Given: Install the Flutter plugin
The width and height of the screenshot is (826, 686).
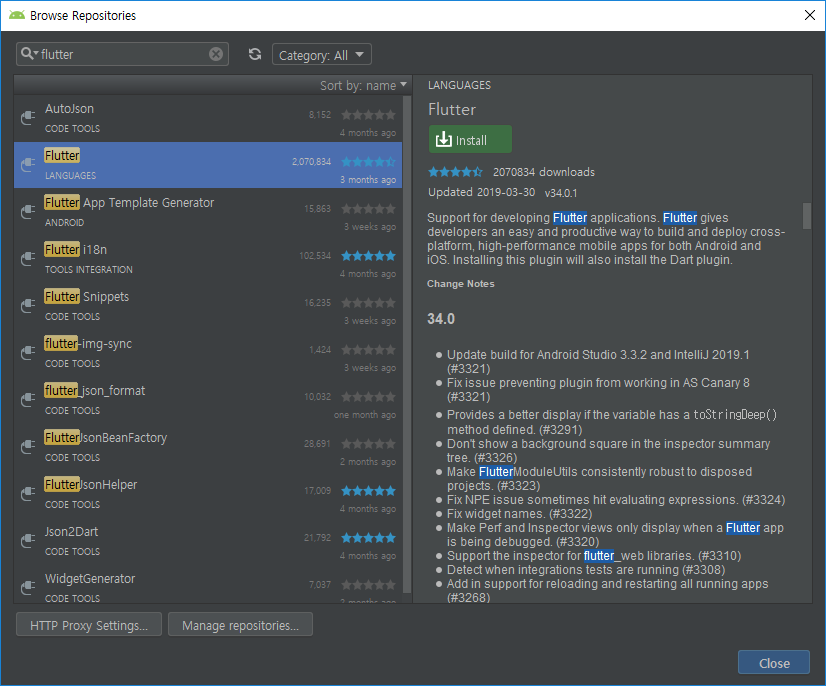Looking at the screenshot, I should pyautogui.click(x=470, y=140).
